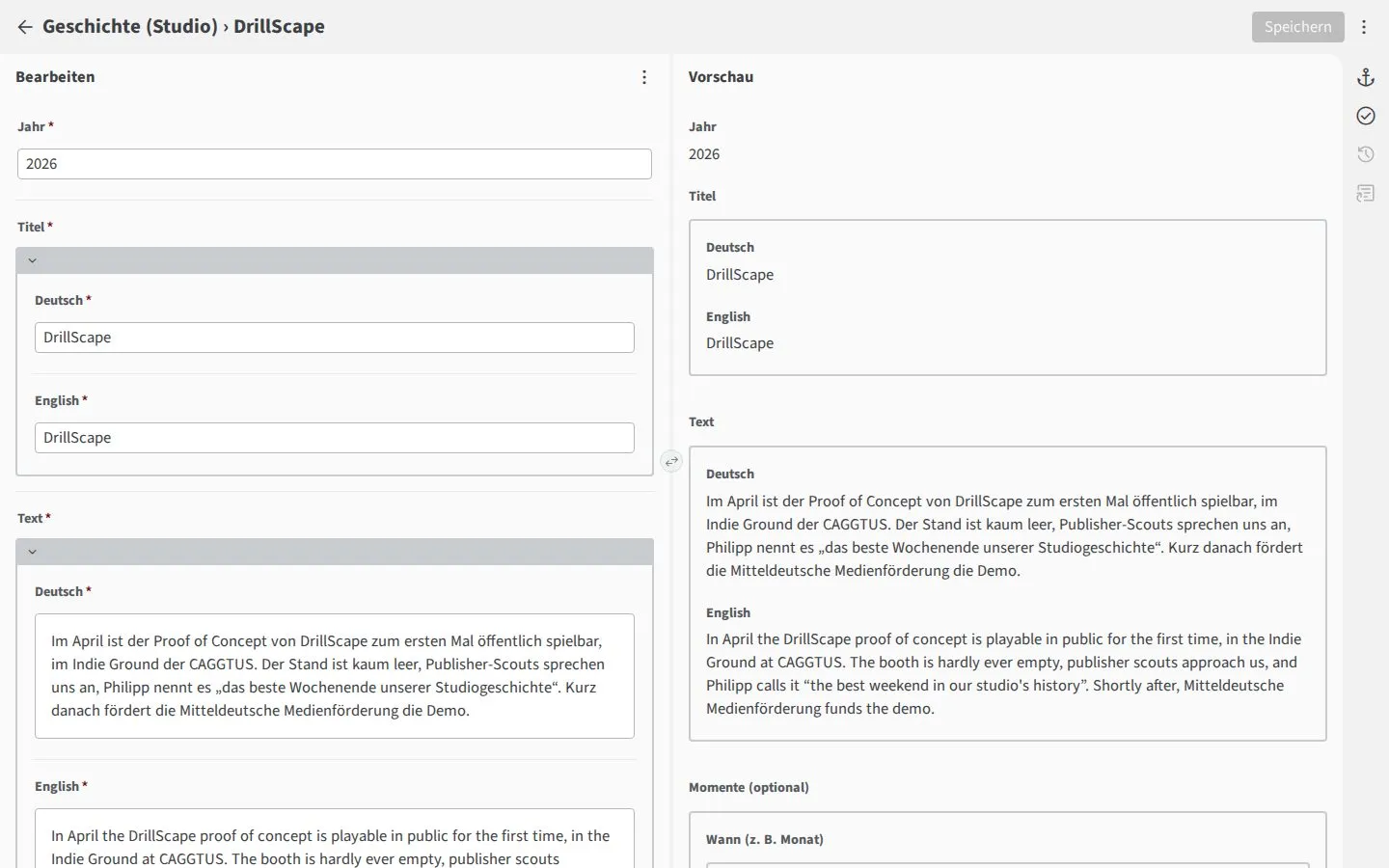Click the Titel label in the Vorschau panel
Image resolution: width=1389 pixels, height=868 pixels.
point(702,196)
